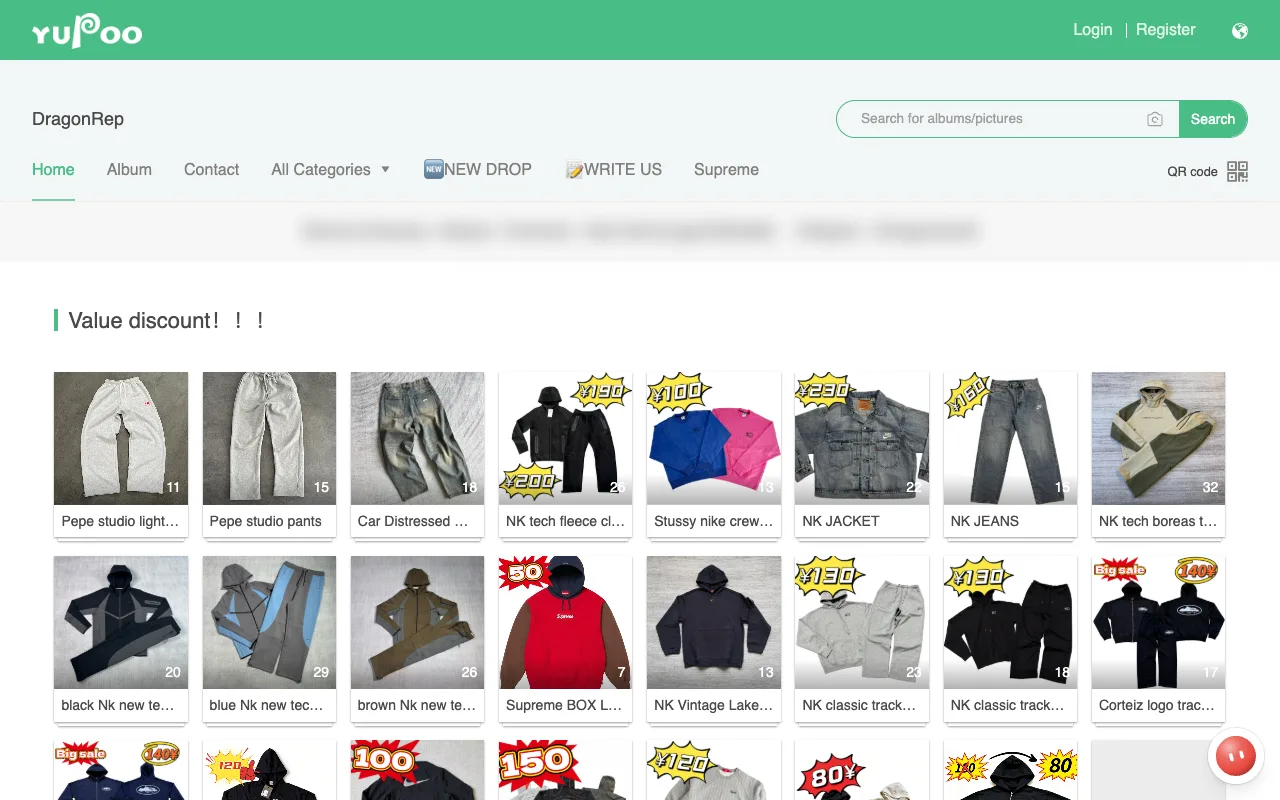Open the NK JACKET album thumbnail
The height and width of the screenshot is (800, 1280).
[862, 438]
